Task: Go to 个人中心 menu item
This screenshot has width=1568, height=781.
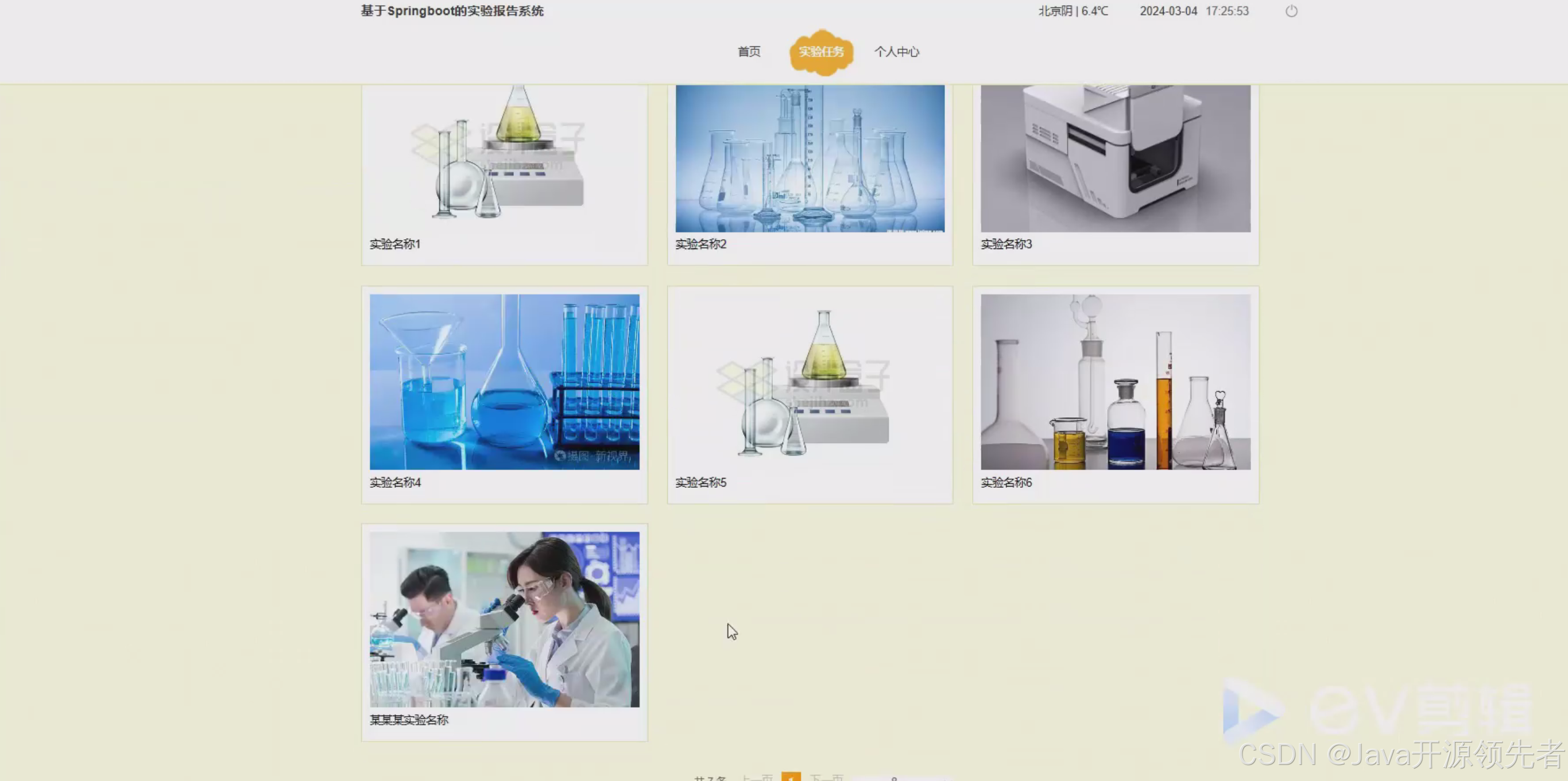Action: (897, 52)
